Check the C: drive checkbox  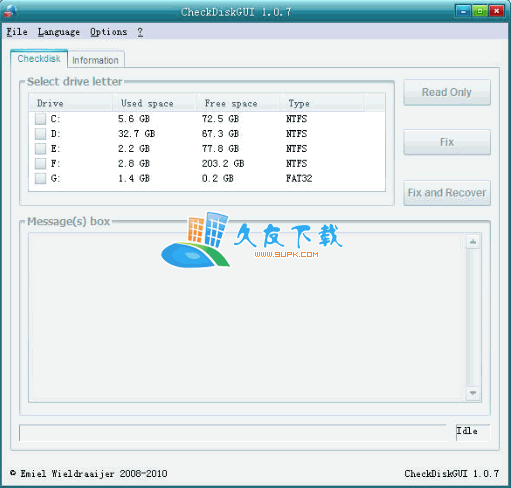click(40, 119)
